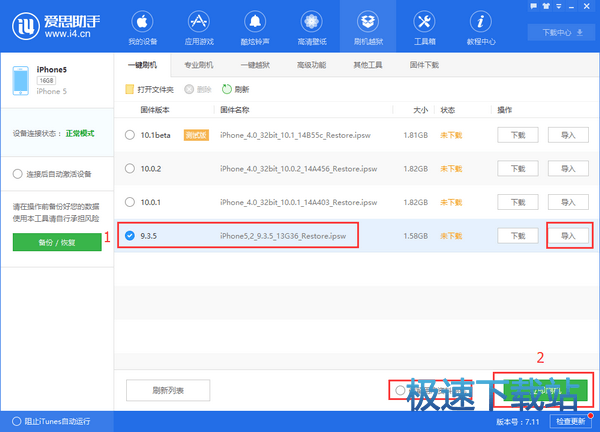Switch to the 固件下载 tab
The width and height of the screenshot is (600, 432).
[424, 65]
